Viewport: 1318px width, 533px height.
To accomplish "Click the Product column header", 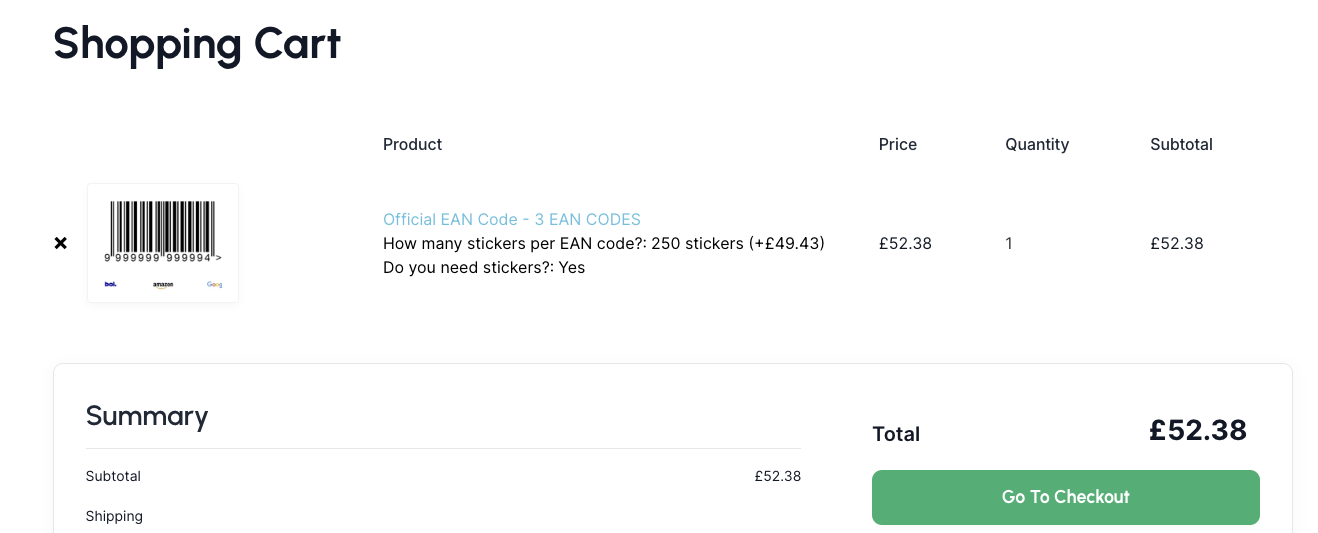I will pyautogui.click(x=412, y=144).
